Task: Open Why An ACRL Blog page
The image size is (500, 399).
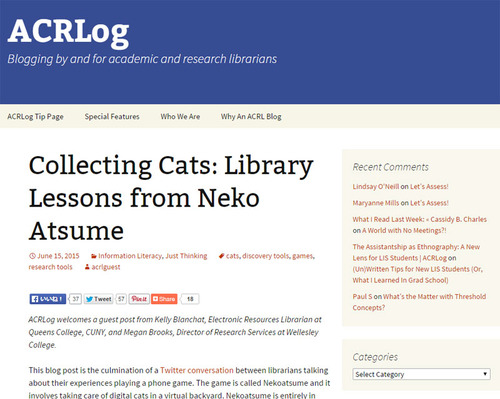Action: pyautogui.click(x=251, y=116)
